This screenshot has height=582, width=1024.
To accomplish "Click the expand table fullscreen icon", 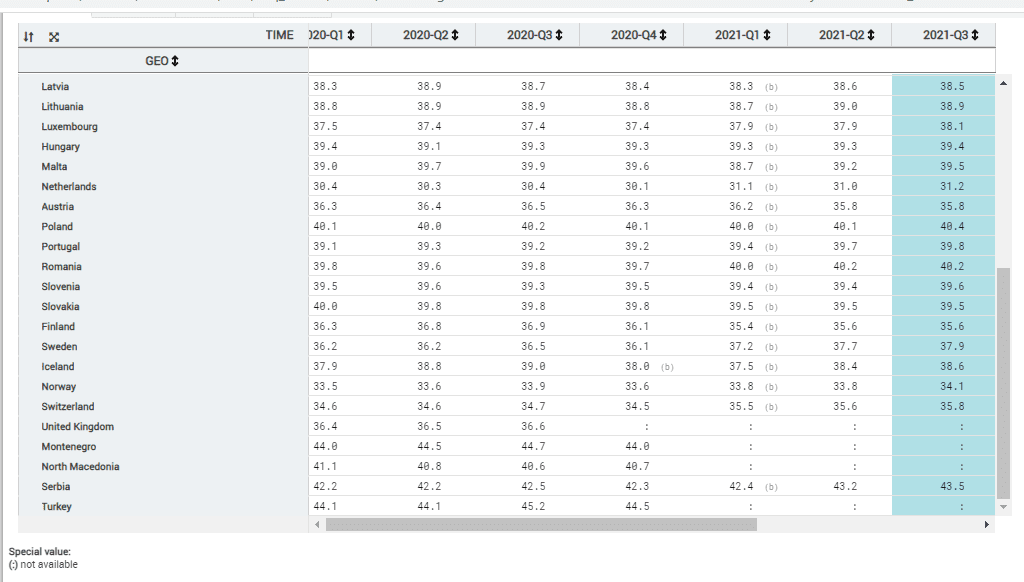I will (54, 36).
